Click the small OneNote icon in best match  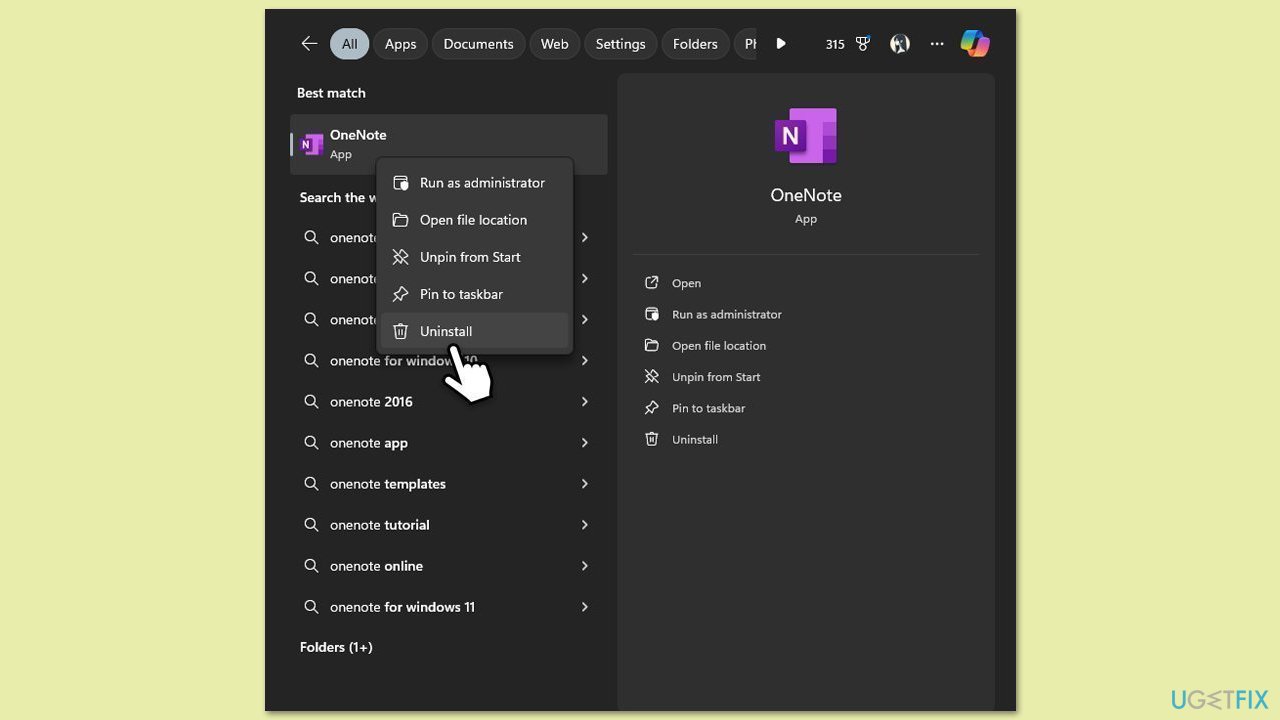pyautogui.click(x=312, y=144)
